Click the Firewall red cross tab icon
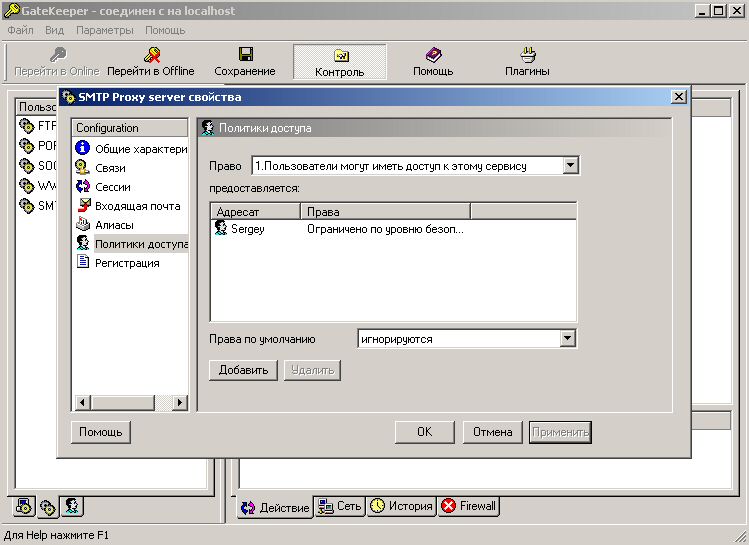This screenshot has width=749, height=545. pyautogui.click(x=449, y=505)
